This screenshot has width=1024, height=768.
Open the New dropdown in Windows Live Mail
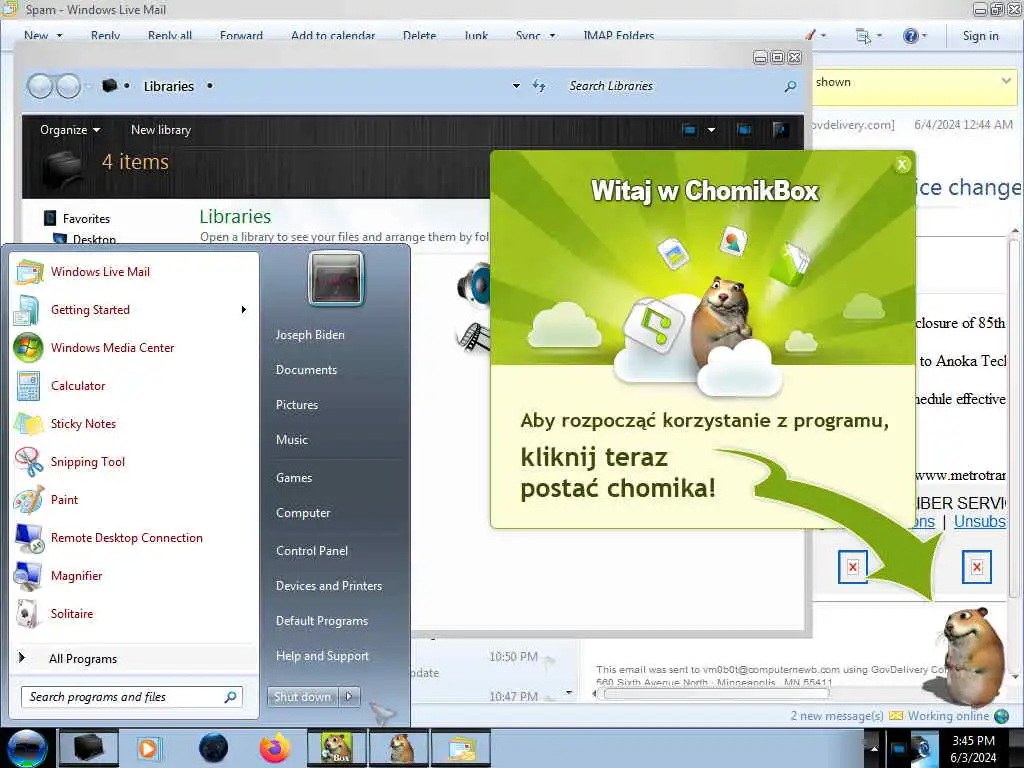[x=59, y=36]
